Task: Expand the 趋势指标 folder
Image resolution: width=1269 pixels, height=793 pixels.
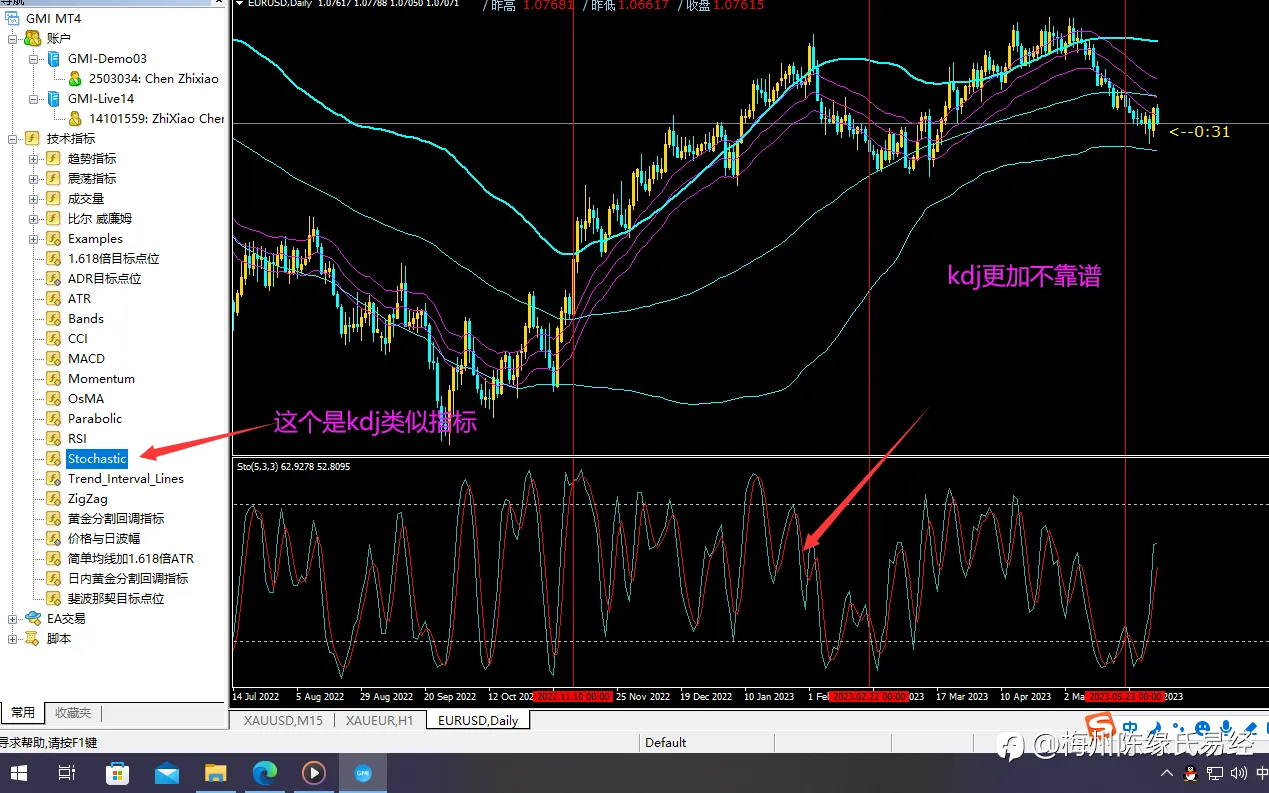Action: (34, 158)
